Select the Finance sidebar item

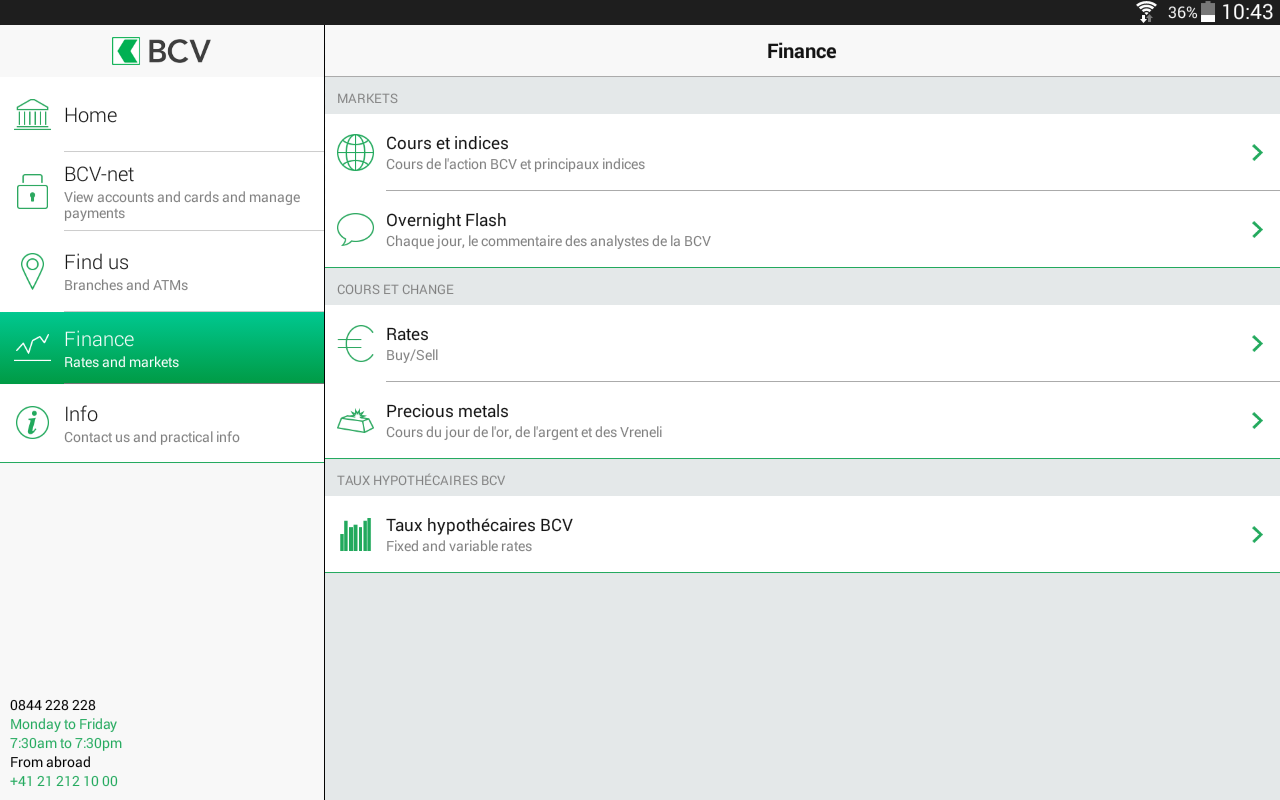tap(162, 347)
